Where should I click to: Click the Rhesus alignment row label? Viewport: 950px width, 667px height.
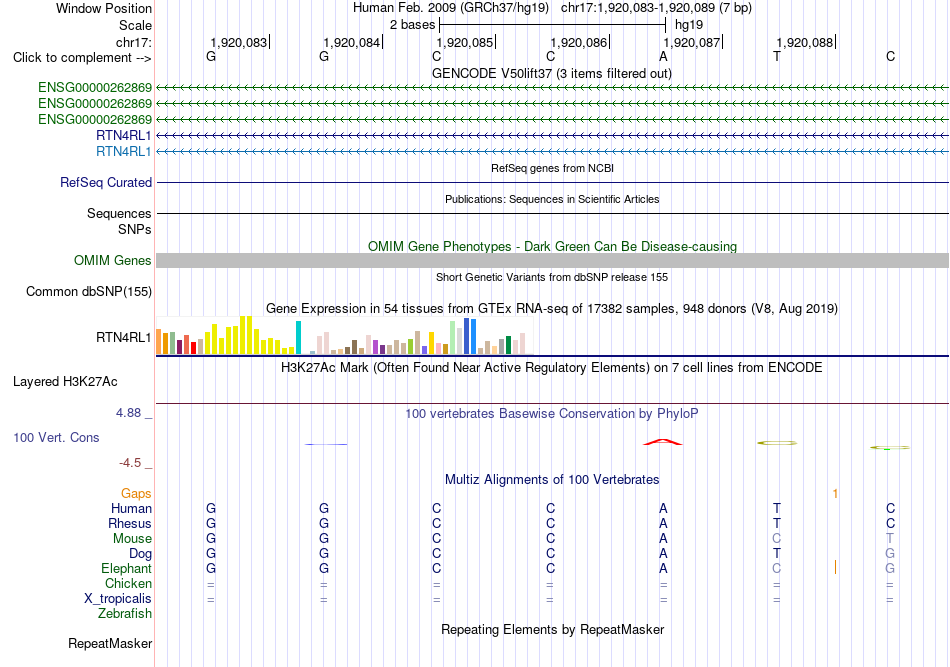pos(130,523)
